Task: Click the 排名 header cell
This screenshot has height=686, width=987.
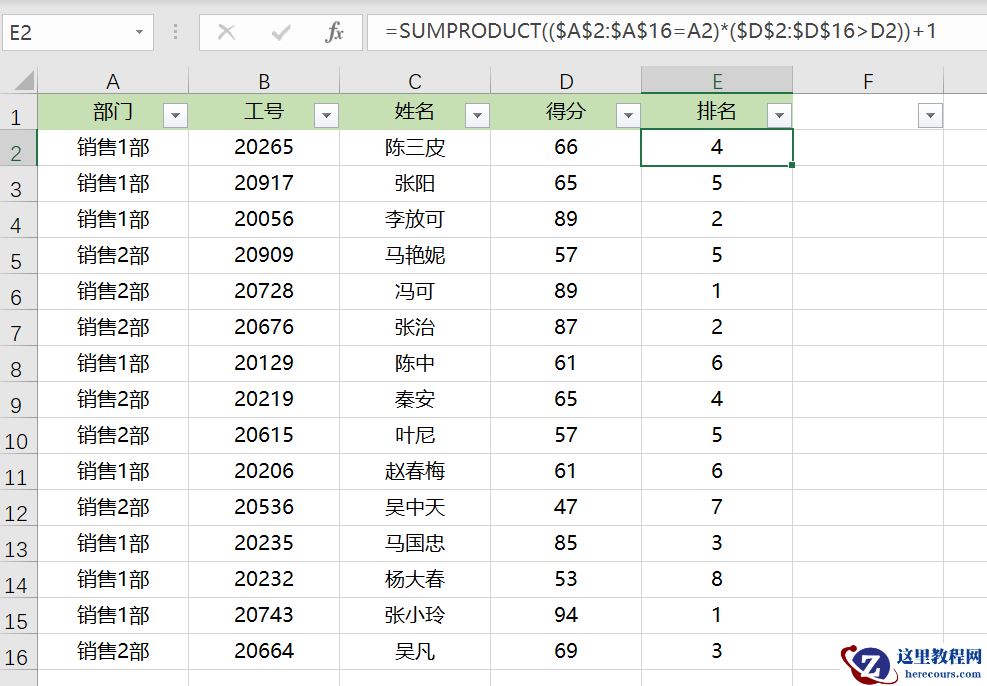Action: point(717,112)
